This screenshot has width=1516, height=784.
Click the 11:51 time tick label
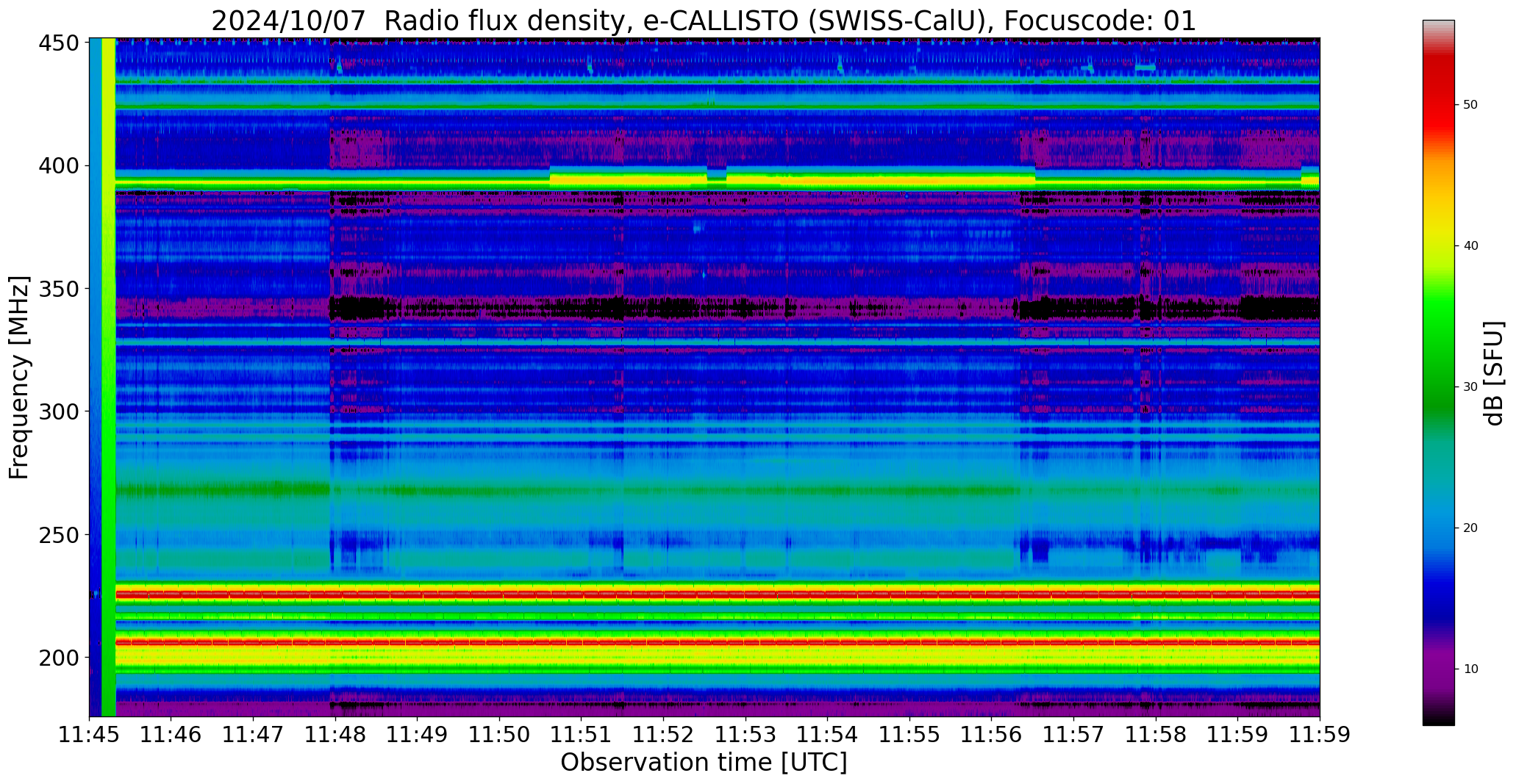point(582,735)
